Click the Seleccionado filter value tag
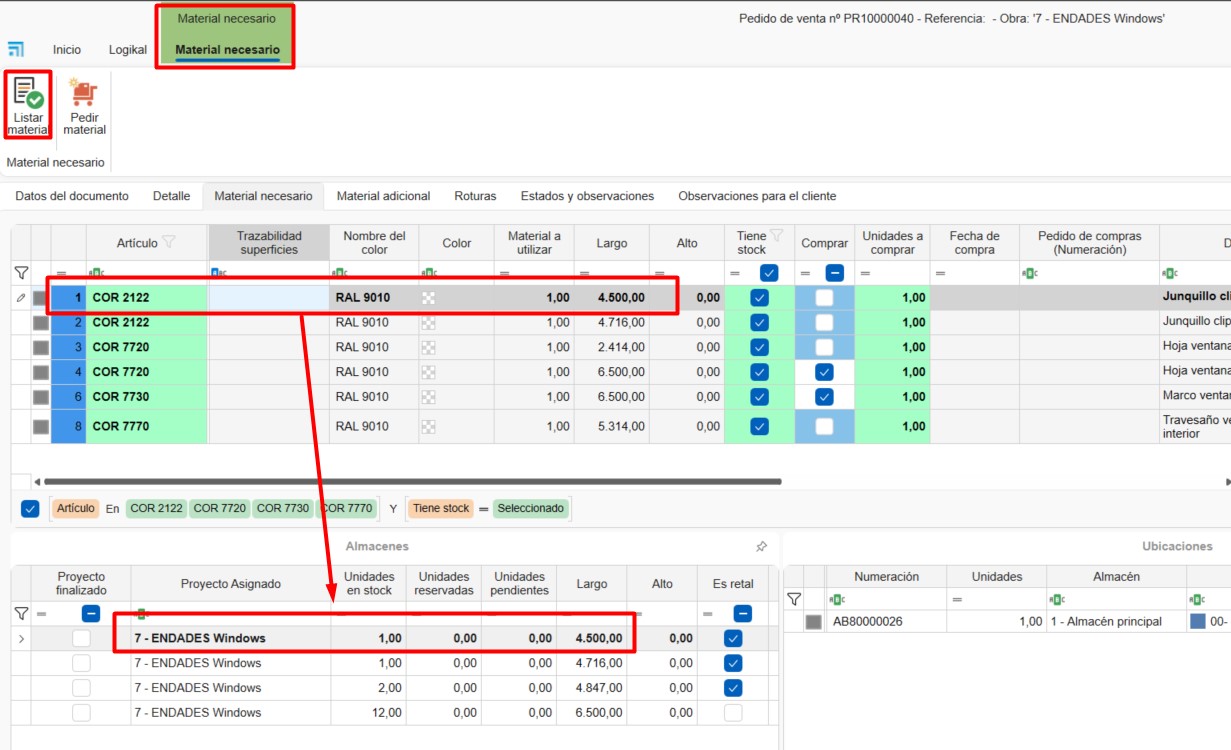 click(x=530, y=509)
